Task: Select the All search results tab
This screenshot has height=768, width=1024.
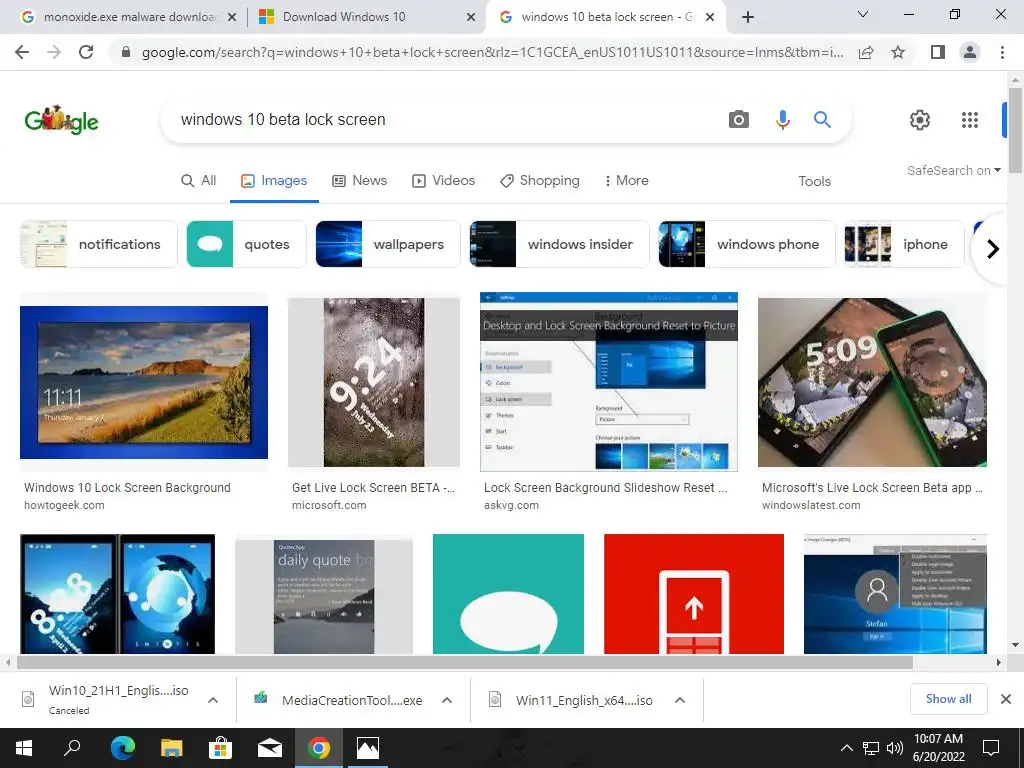Action: (198, 181)
